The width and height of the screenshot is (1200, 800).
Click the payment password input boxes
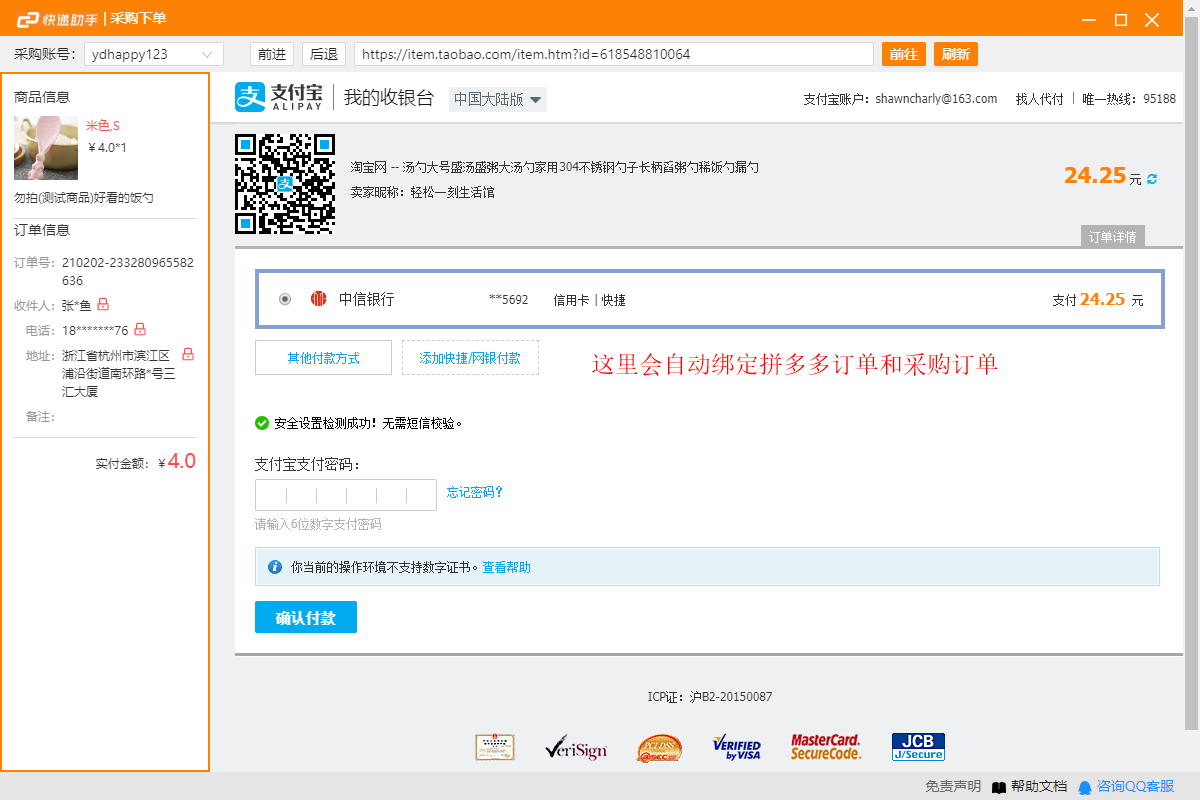(x=345, y=494)
